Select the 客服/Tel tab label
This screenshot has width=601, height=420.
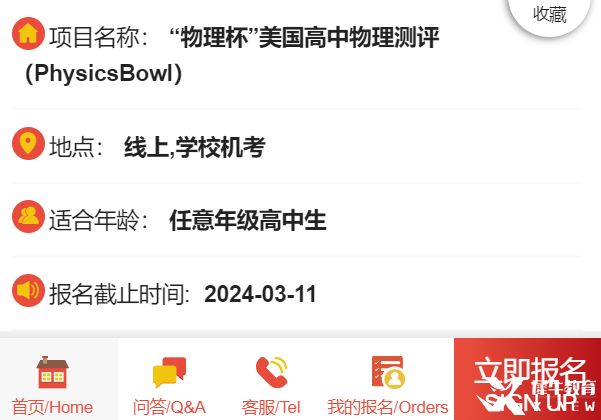[271, 407]
